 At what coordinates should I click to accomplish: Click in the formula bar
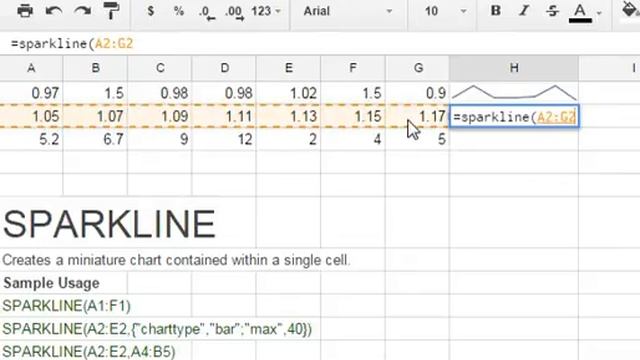(320, 43)
